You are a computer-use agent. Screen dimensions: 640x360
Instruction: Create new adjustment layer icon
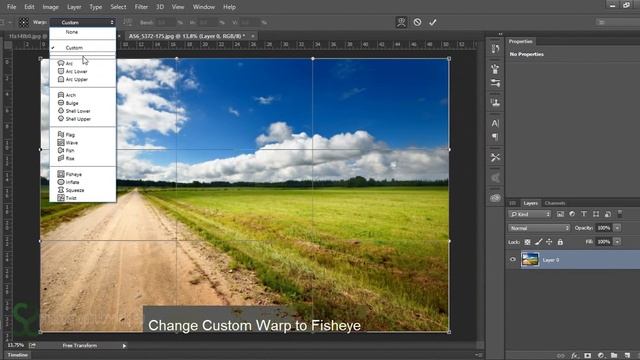coord(601,356)
